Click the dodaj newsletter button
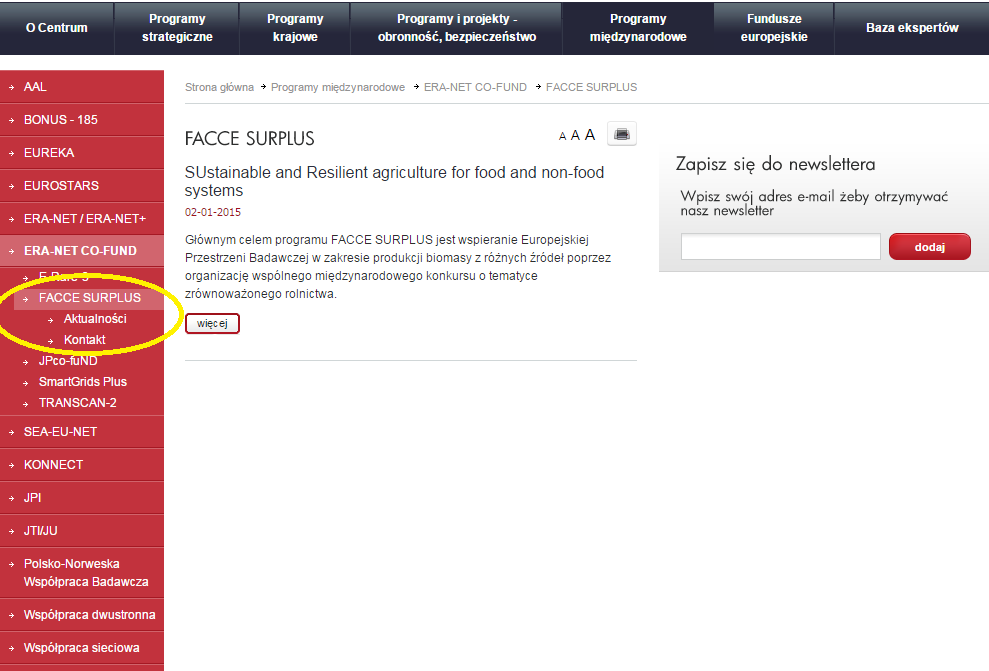The image size is (989, 671). pyautogui.click(x=929, y=247)
